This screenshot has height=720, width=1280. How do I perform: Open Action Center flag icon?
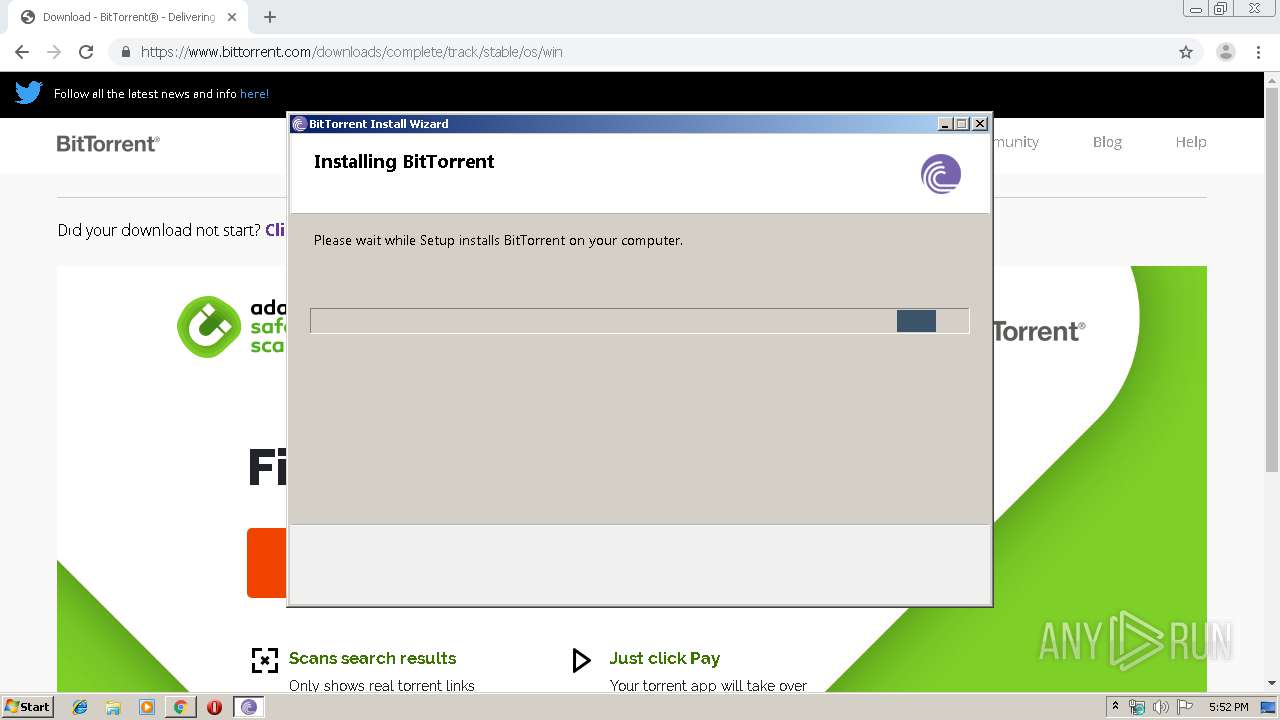point(1185,707)
